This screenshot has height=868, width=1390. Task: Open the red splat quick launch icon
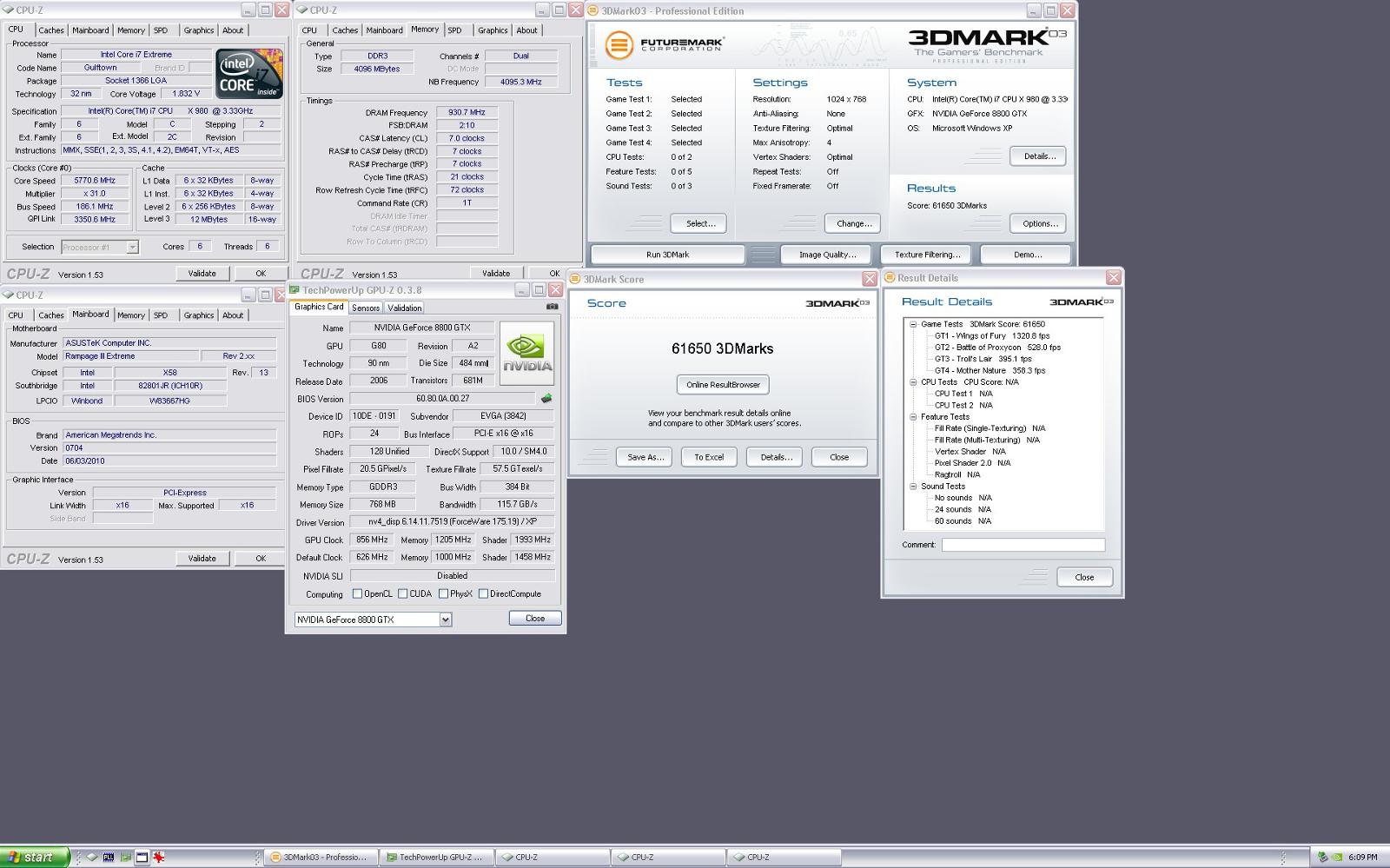point(158,857)
